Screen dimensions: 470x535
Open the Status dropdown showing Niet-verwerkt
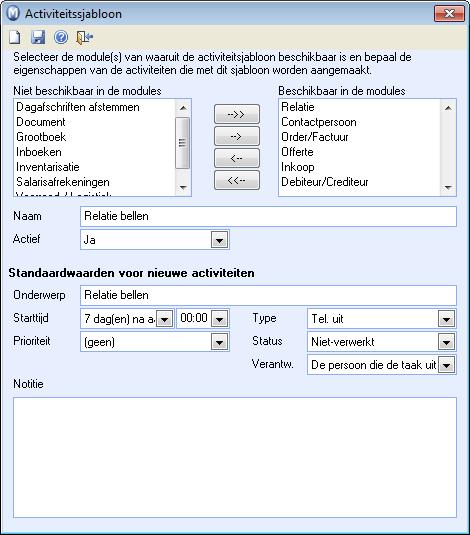click(x=446, y=342)
